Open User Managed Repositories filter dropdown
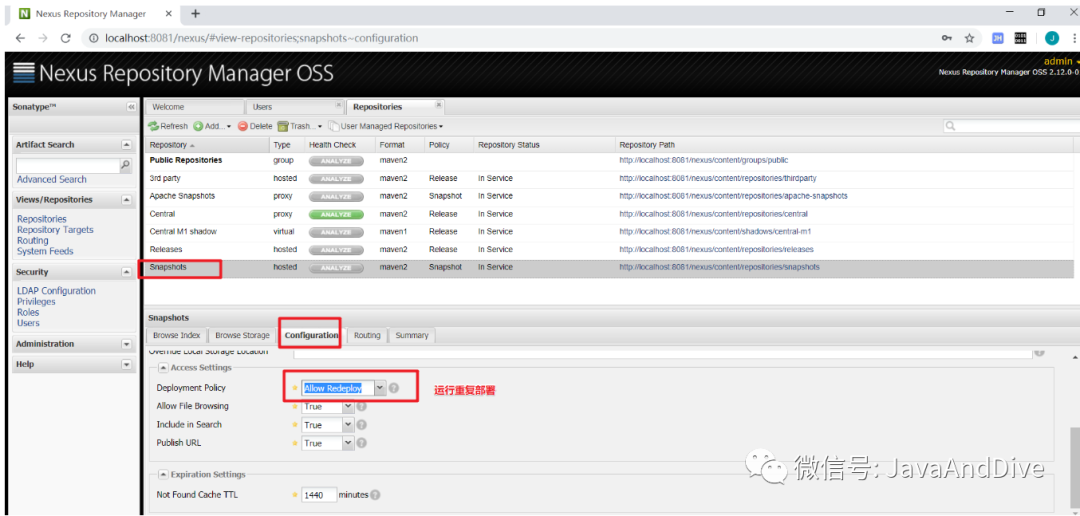Screen dimensions: 1080x516 (x=386, y=126)
